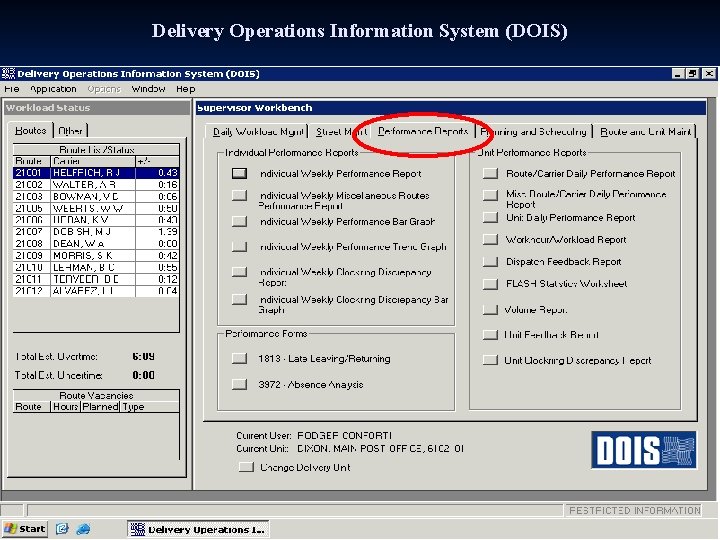
Task: Switch to Daily Workload Mgmt tab
Action: coord(258,132)
